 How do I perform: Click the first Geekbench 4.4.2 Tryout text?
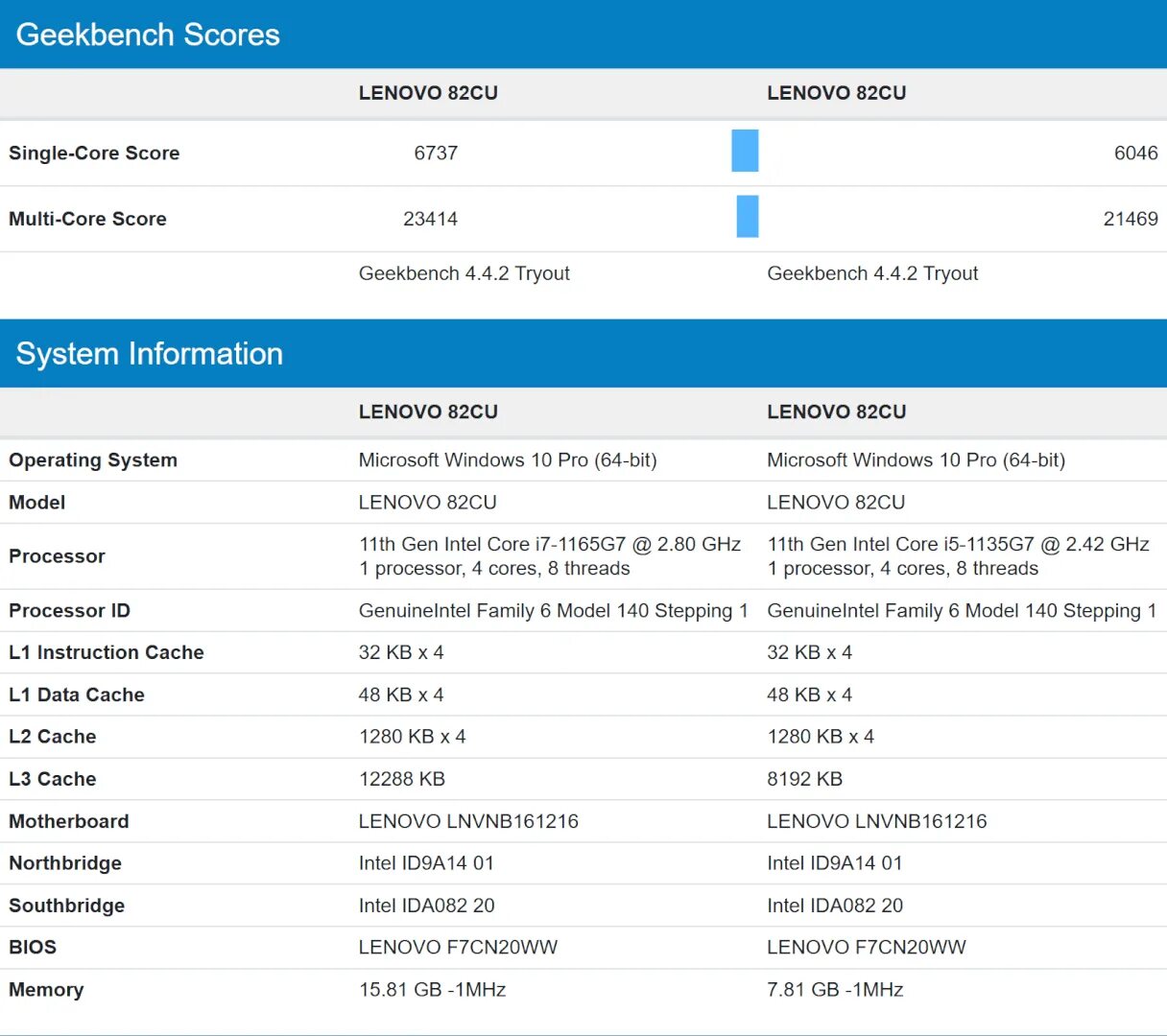[464, 273]
